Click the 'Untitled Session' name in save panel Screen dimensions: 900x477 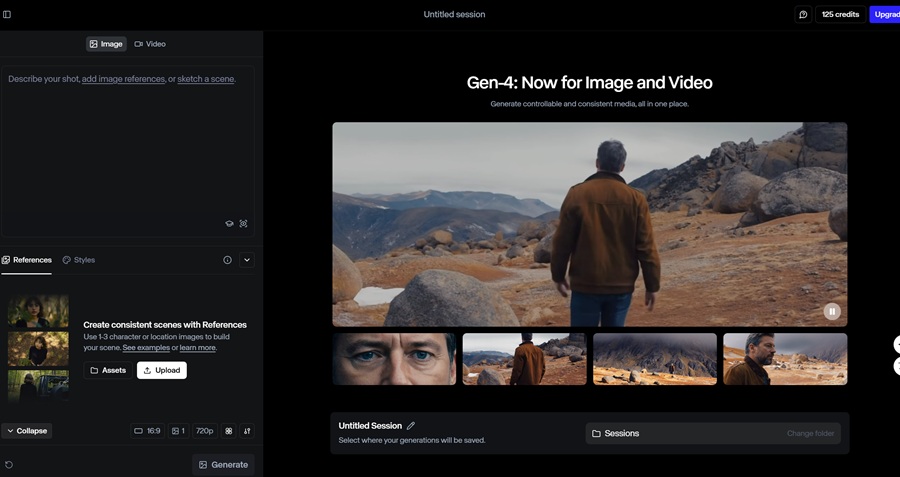370,426
